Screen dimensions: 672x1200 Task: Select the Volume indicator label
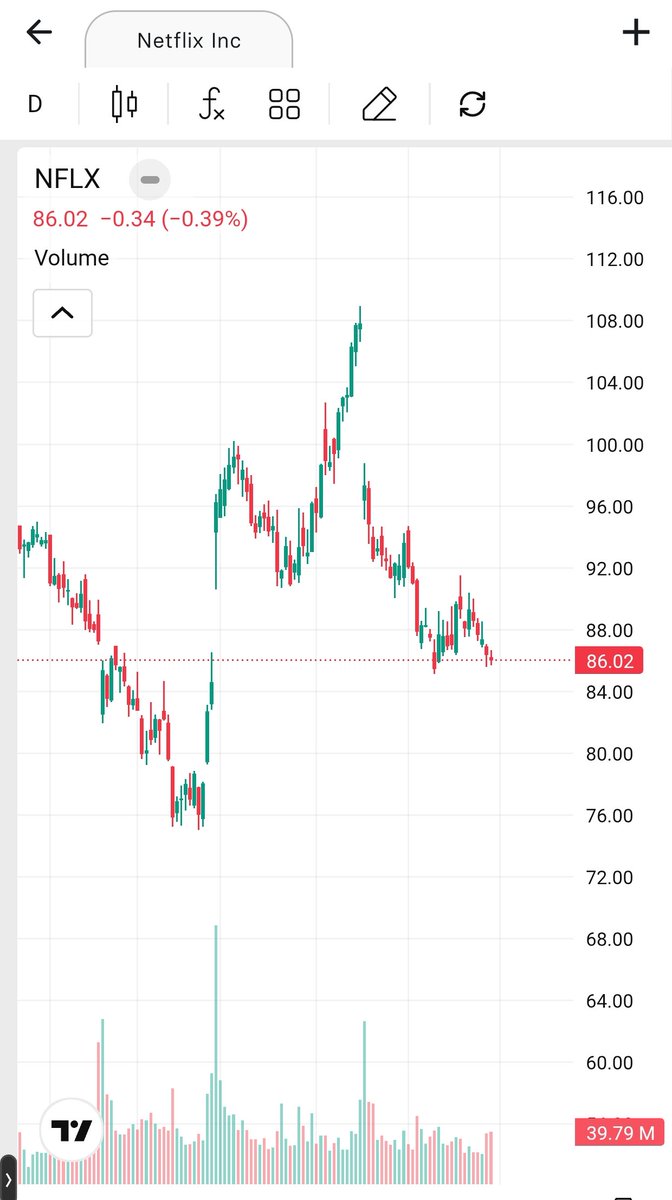pos(72,258)
